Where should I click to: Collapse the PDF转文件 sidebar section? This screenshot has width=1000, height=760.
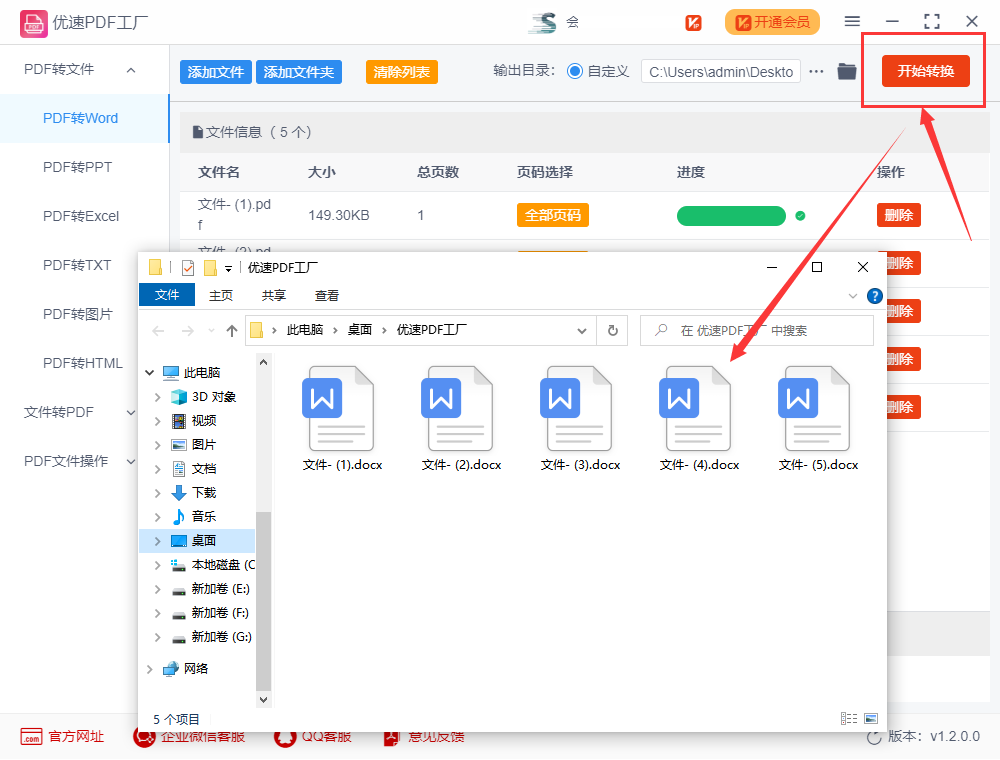pos(131,70)
